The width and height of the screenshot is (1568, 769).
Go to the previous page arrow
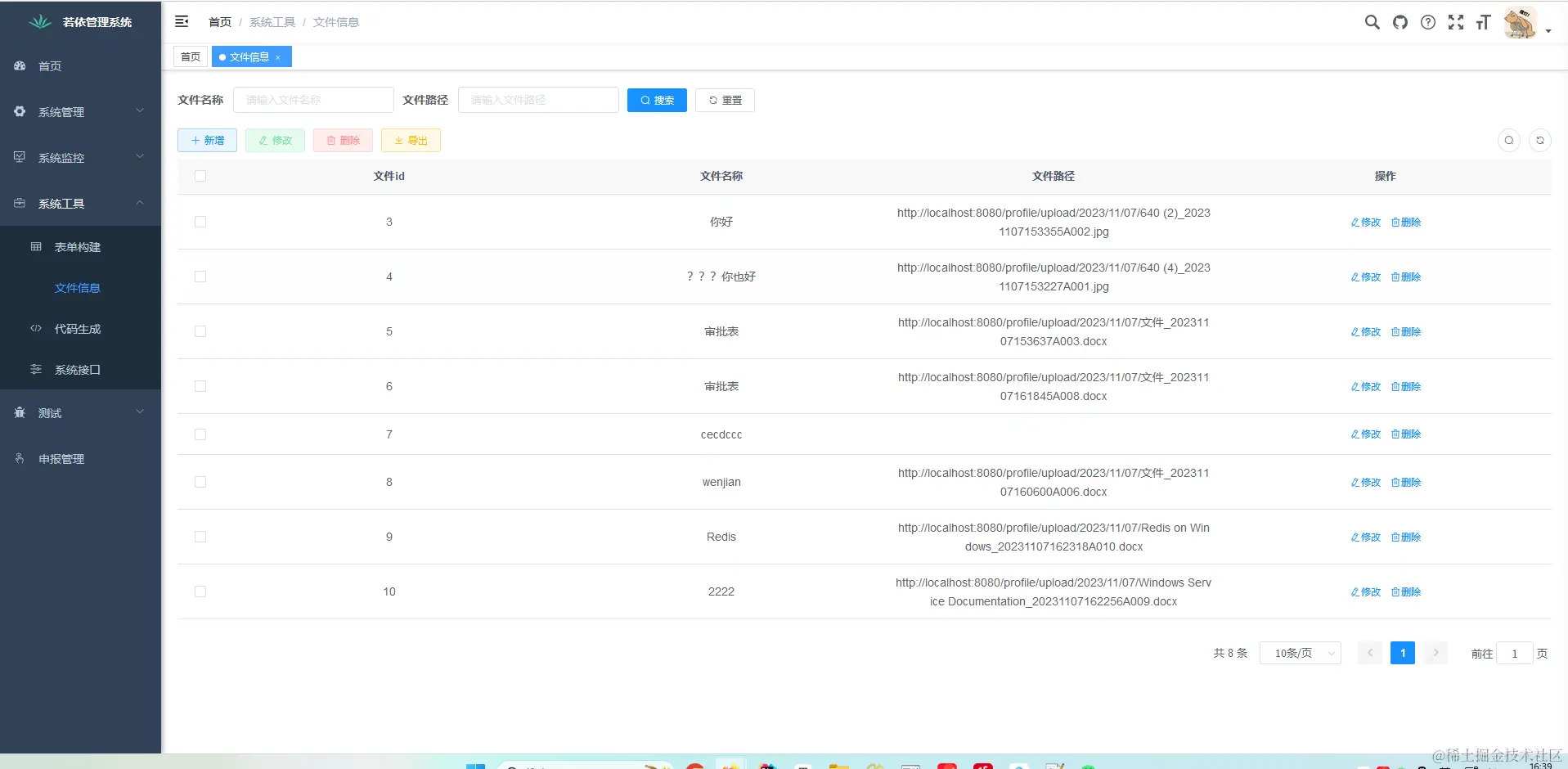(1370, 653)
